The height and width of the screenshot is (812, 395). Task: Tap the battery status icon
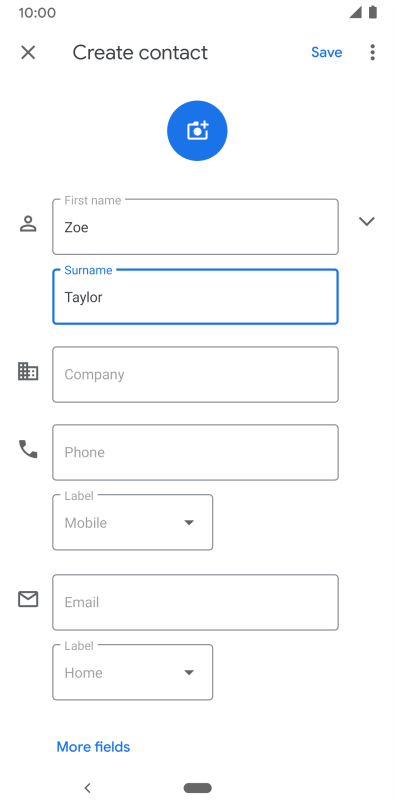point(373,12)
